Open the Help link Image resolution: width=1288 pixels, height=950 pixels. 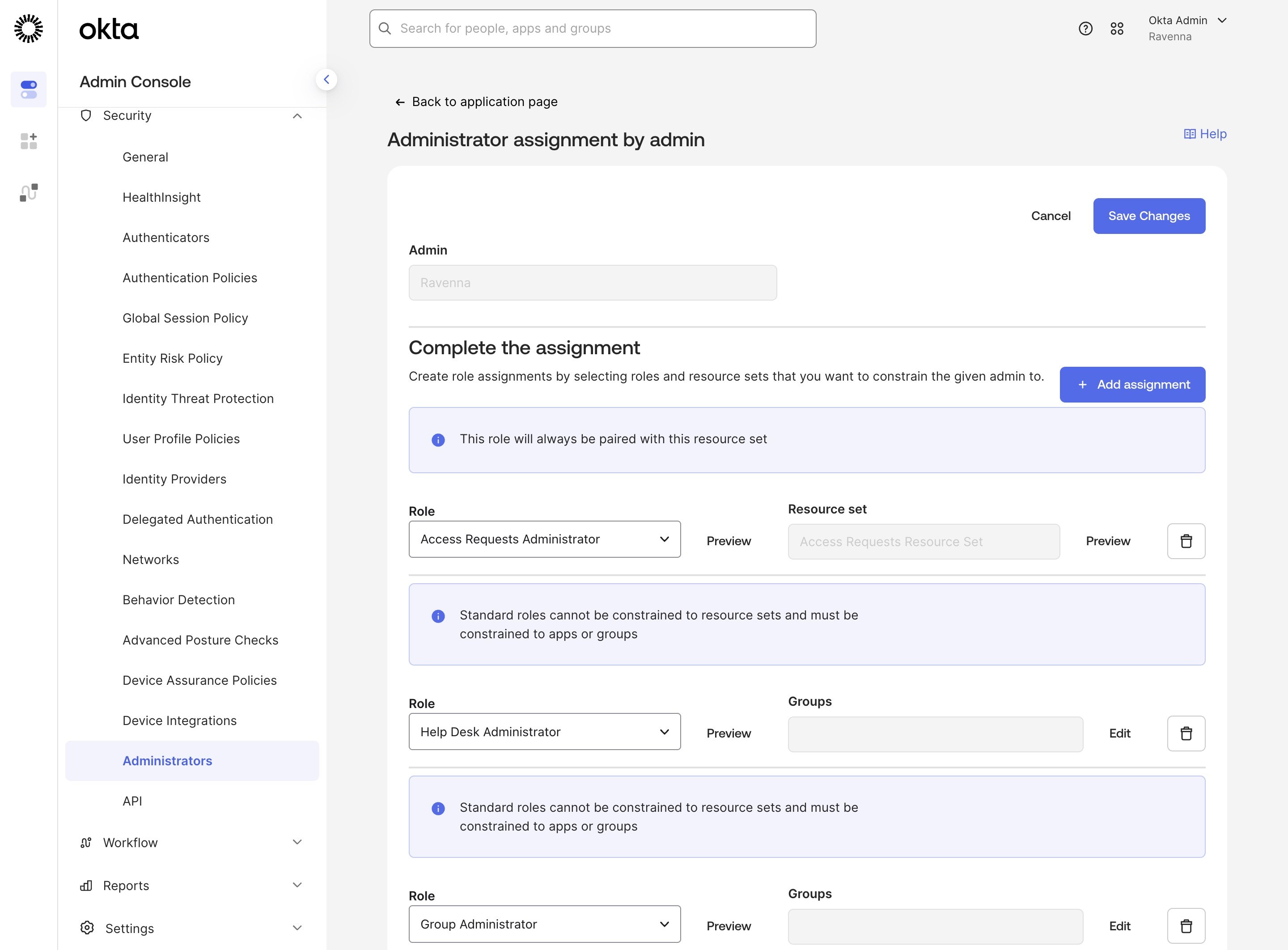coord(1205,134)
